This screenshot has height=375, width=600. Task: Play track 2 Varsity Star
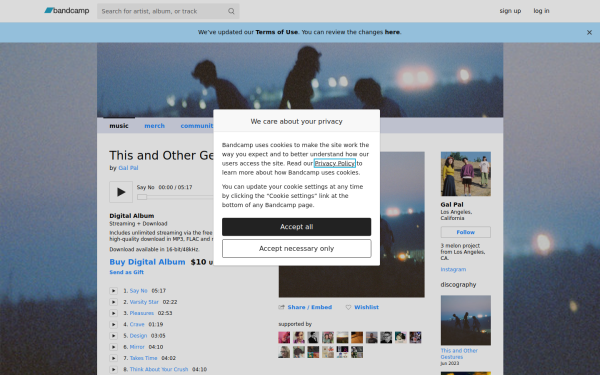tap(114, 302)
